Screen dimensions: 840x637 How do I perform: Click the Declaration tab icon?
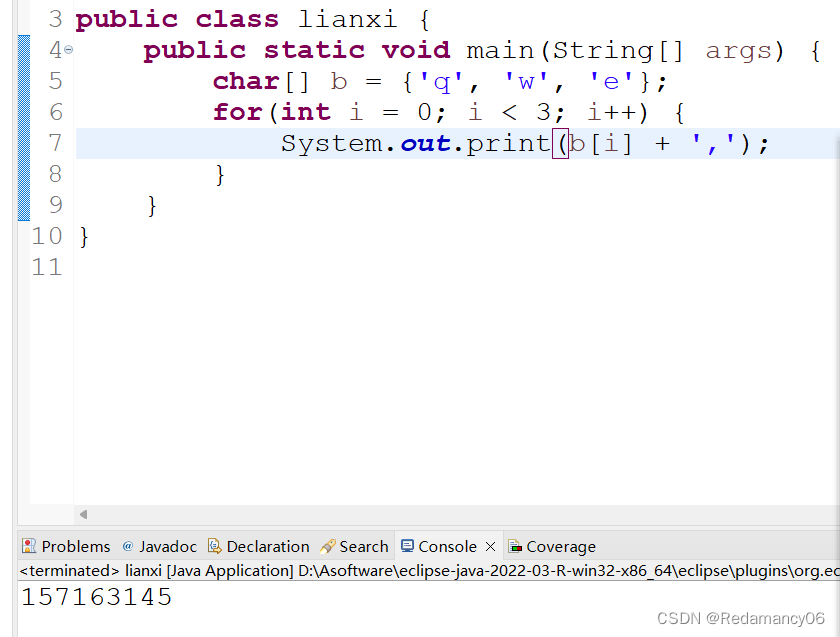[x=214, y=546]
